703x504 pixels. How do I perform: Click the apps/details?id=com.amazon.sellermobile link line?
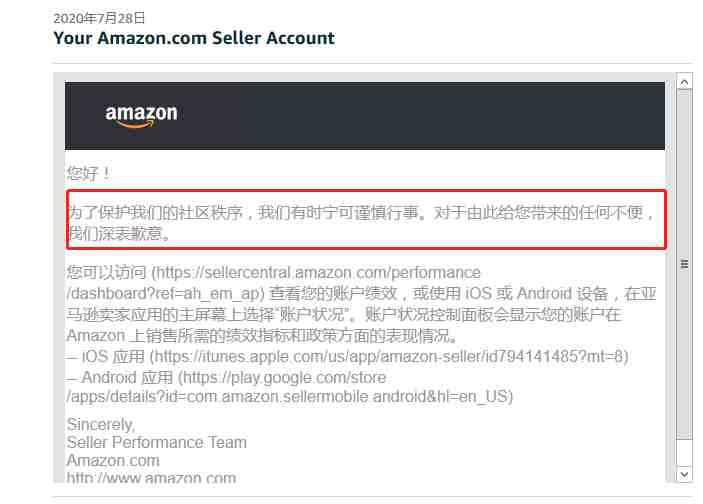(x=289, y=397)
